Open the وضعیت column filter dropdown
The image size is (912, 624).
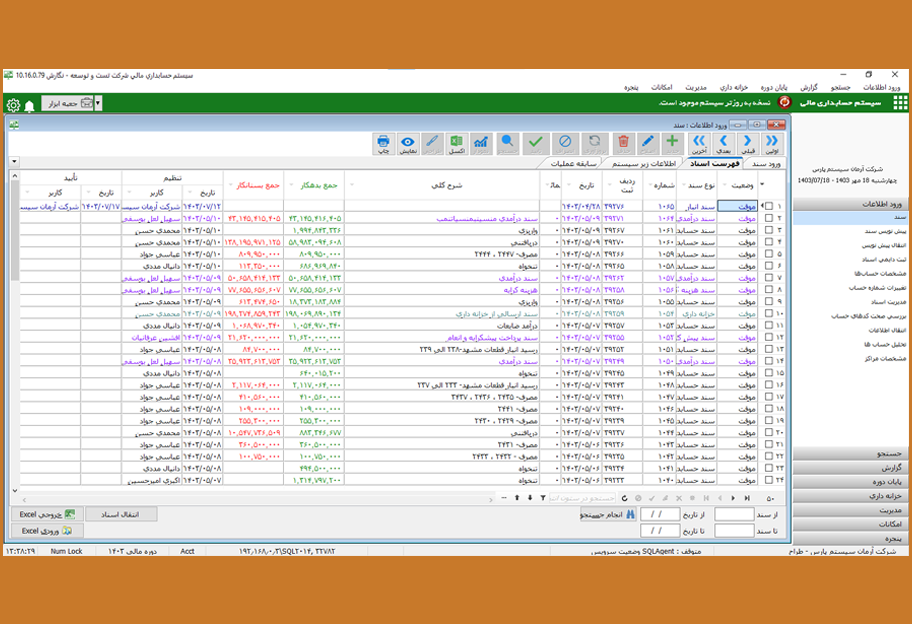click(x=724, y=186)
